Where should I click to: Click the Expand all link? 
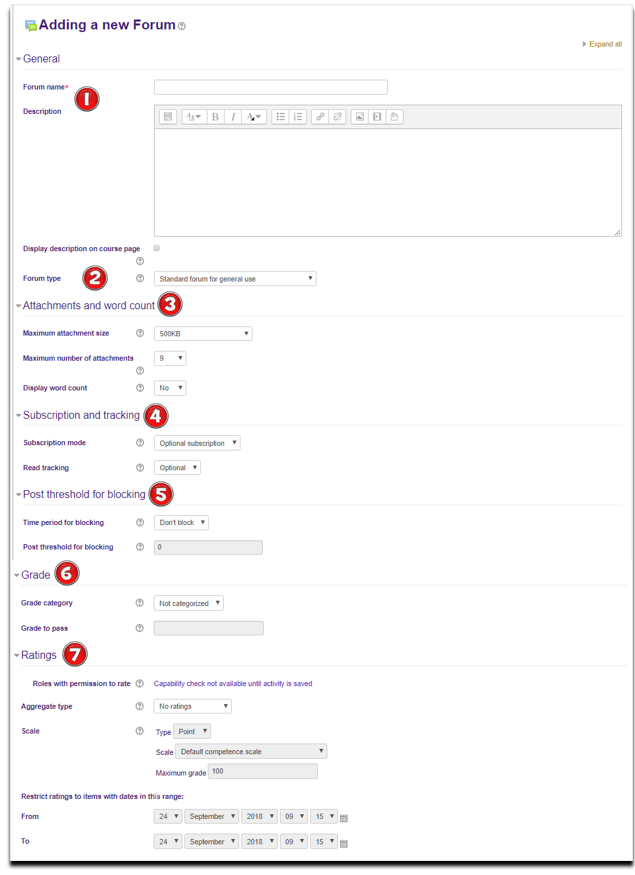[603, 44]
